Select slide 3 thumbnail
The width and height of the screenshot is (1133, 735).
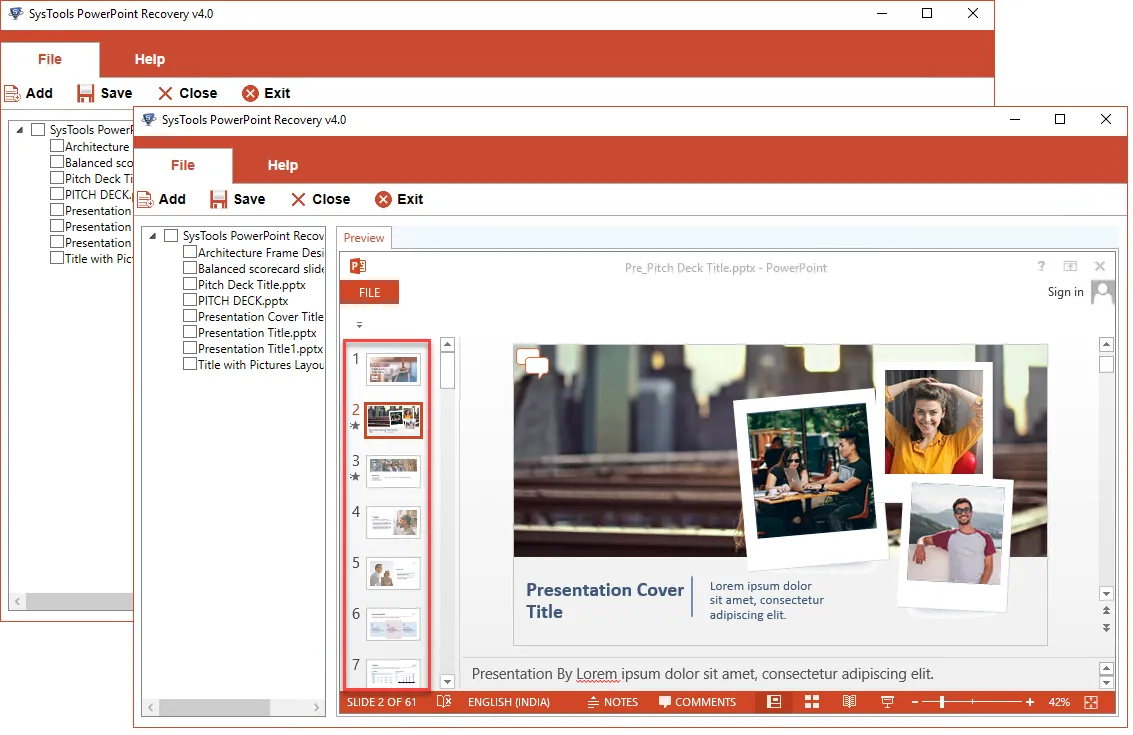[x=393, y=471]
